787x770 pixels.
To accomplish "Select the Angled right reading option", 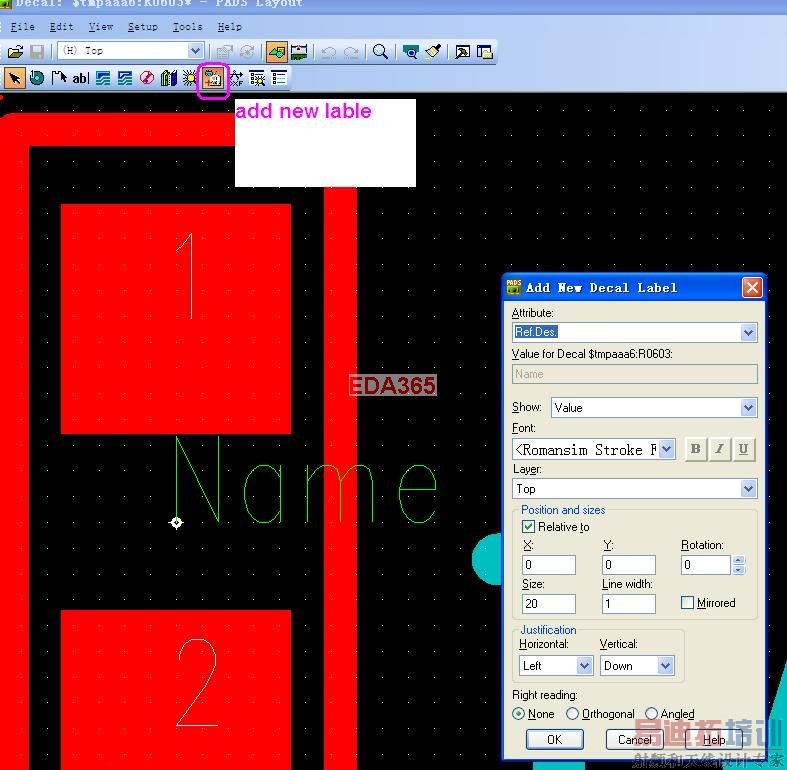I will click(651, 714).
